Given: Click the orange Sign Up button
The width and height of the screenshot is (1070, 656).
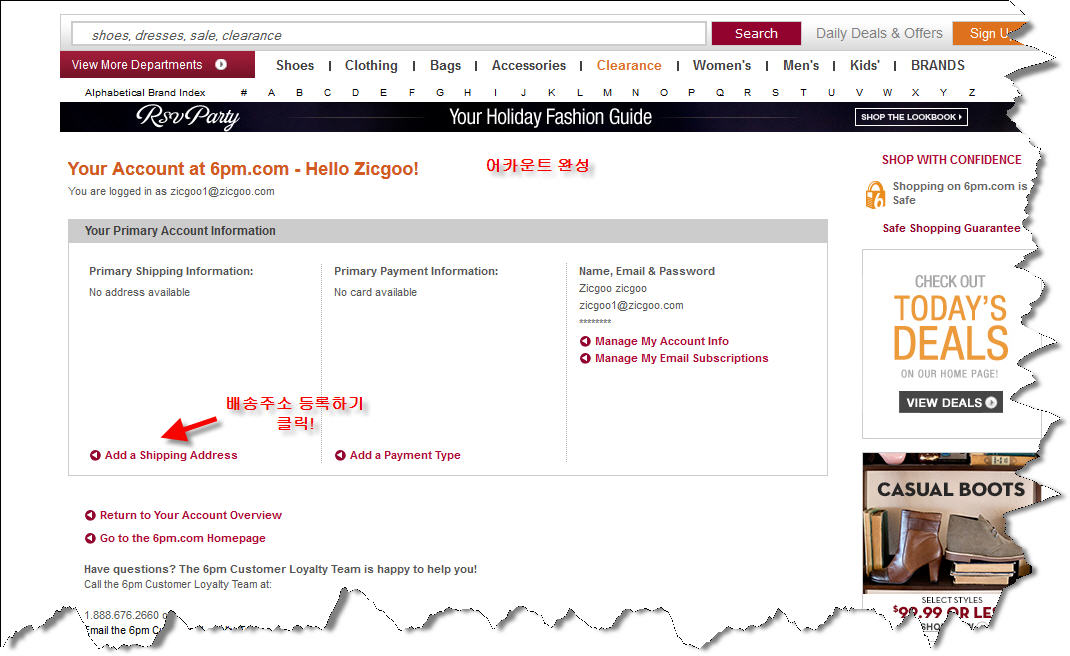Looking at the screenshot, I should click(x=987, y=33).
